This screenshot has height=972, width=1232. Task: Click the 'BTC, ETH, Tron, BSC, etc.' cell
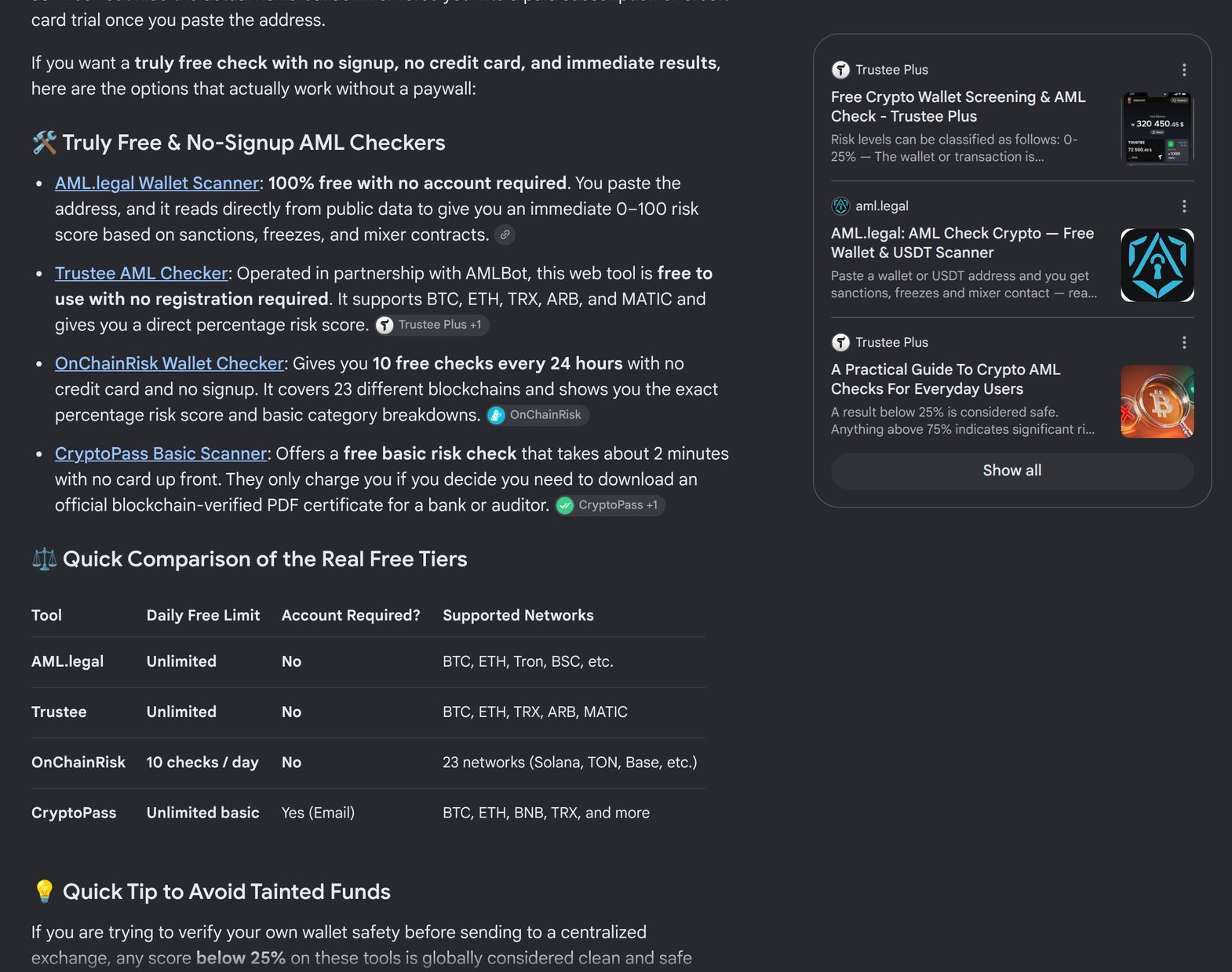528,661
